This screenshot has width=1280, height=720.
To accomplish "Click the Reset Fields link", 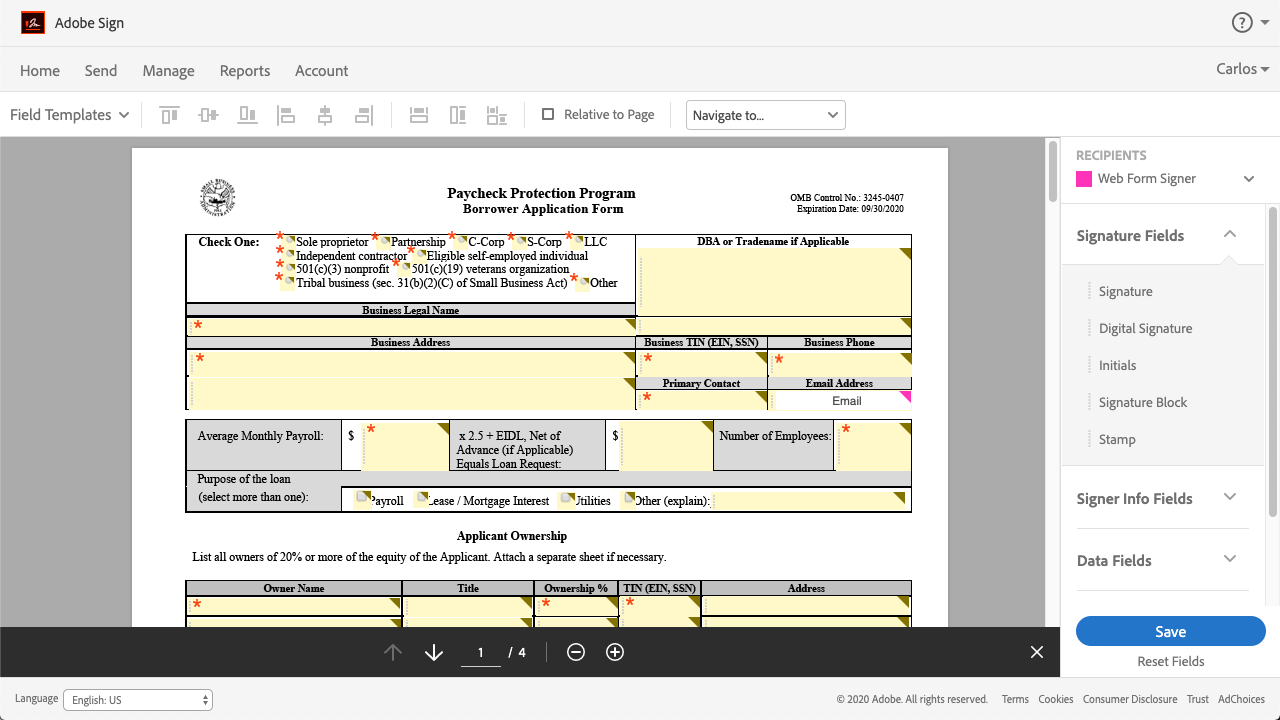I will click(x=1170, y=661).
